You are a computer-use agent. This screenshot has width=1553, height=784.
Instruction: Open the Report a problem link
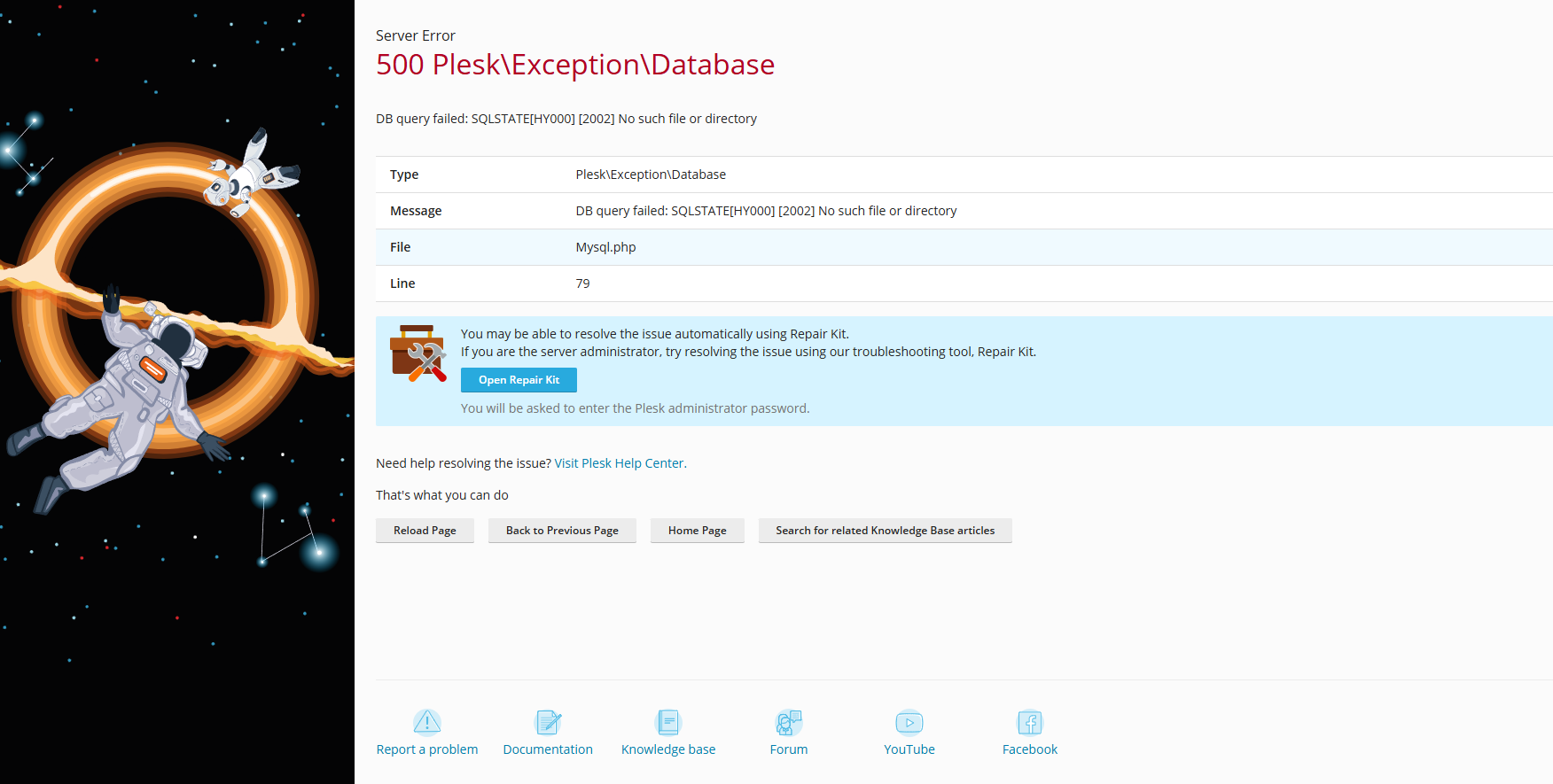click(x=427, y=749)
